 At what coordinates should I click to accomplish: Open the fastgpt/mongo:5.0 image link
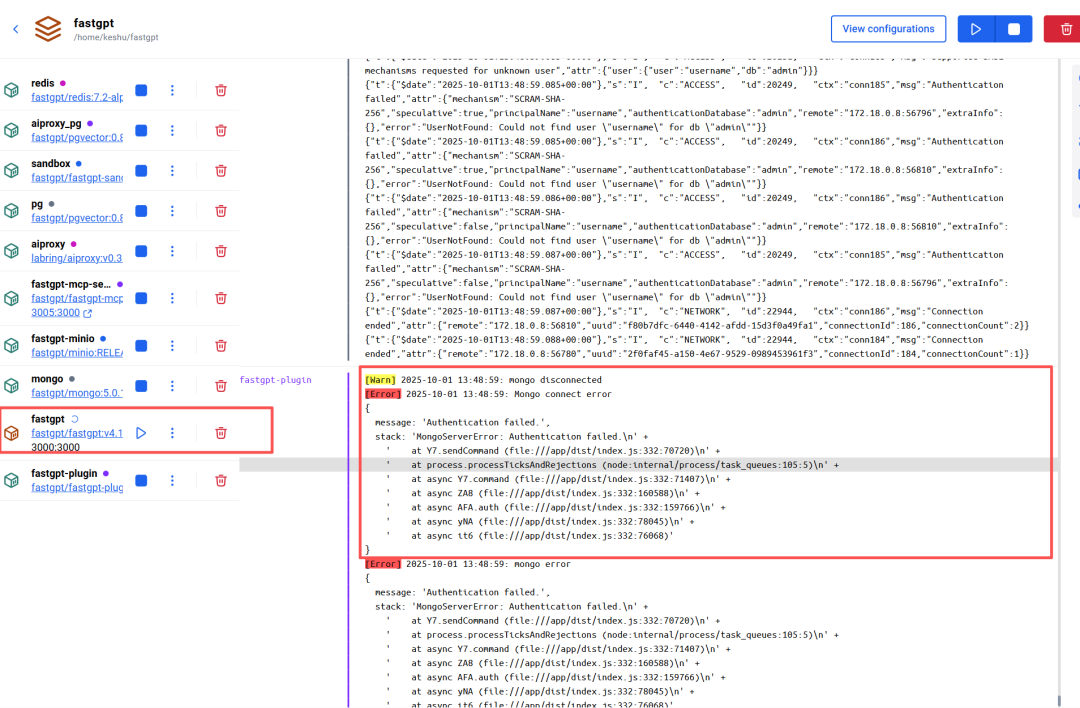click(77, 393)
